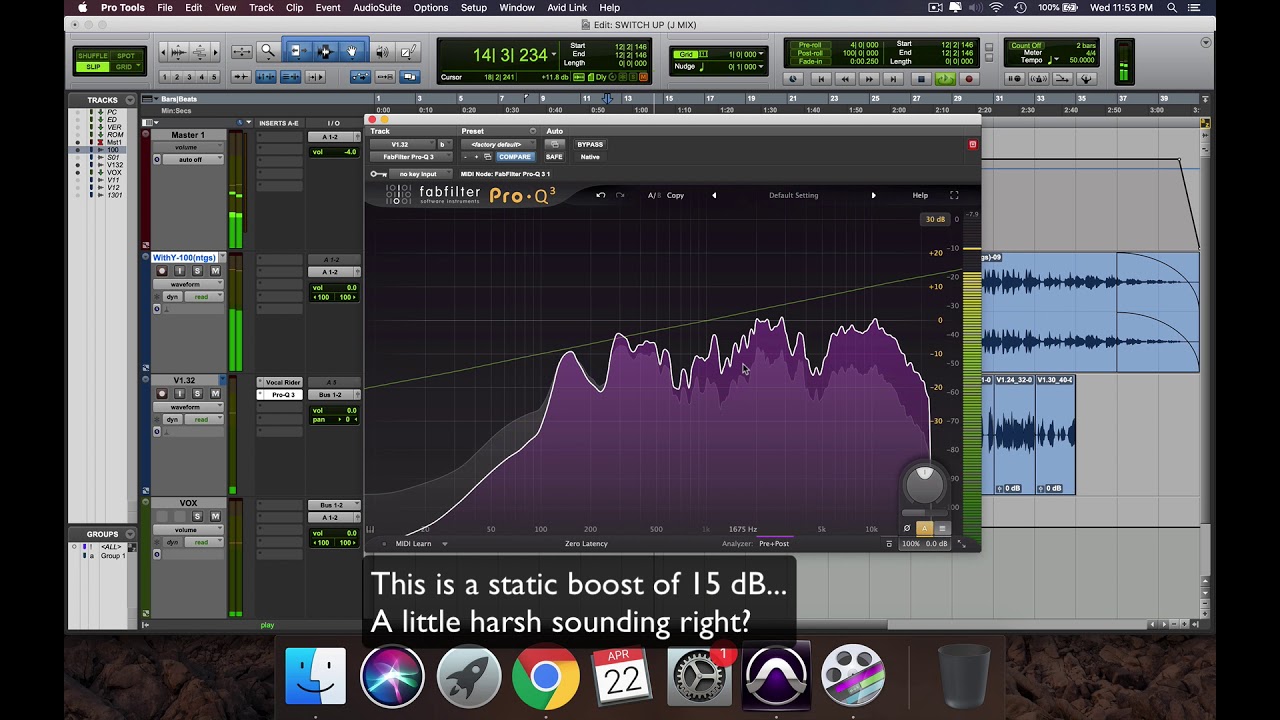Toggle the green Play button in transport
Viewport: 1280px width, 720px height.
click(x=944, y=79)
